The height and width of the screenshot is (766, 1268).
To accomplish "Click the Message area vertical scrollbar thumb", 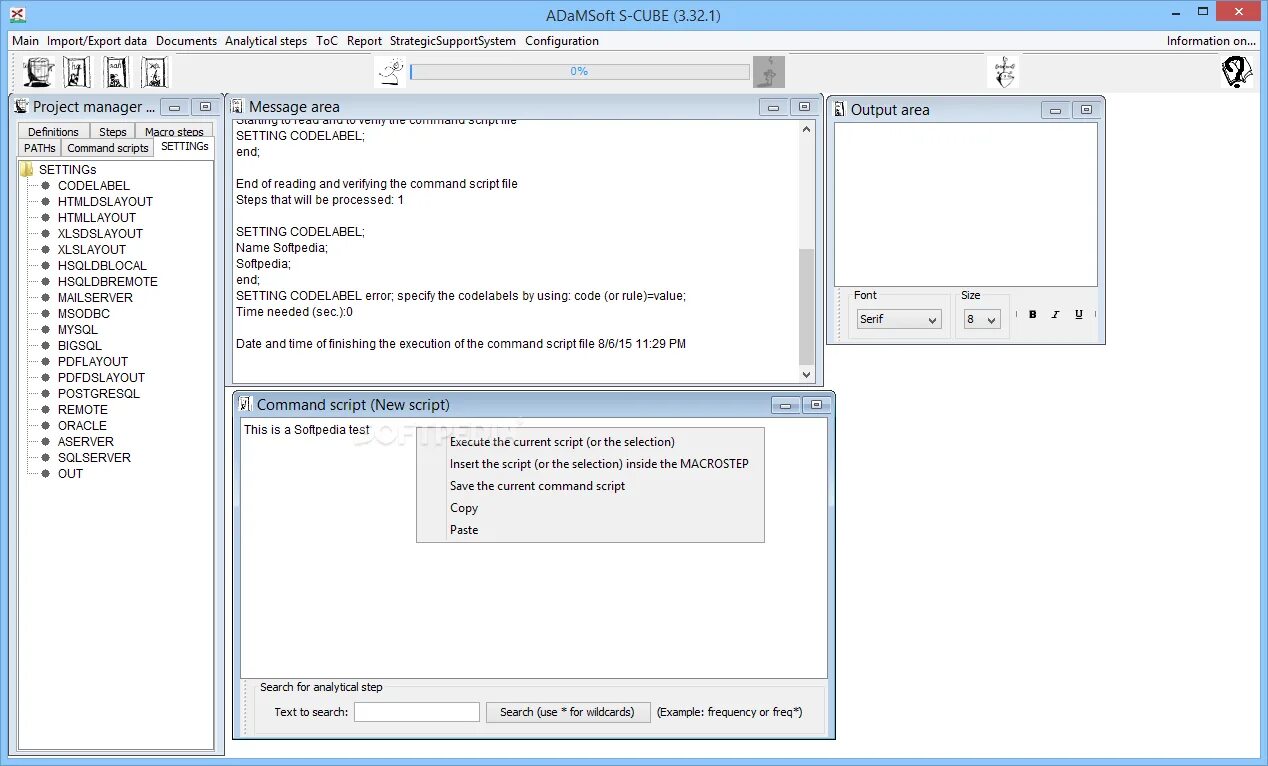I will point(807,306).
